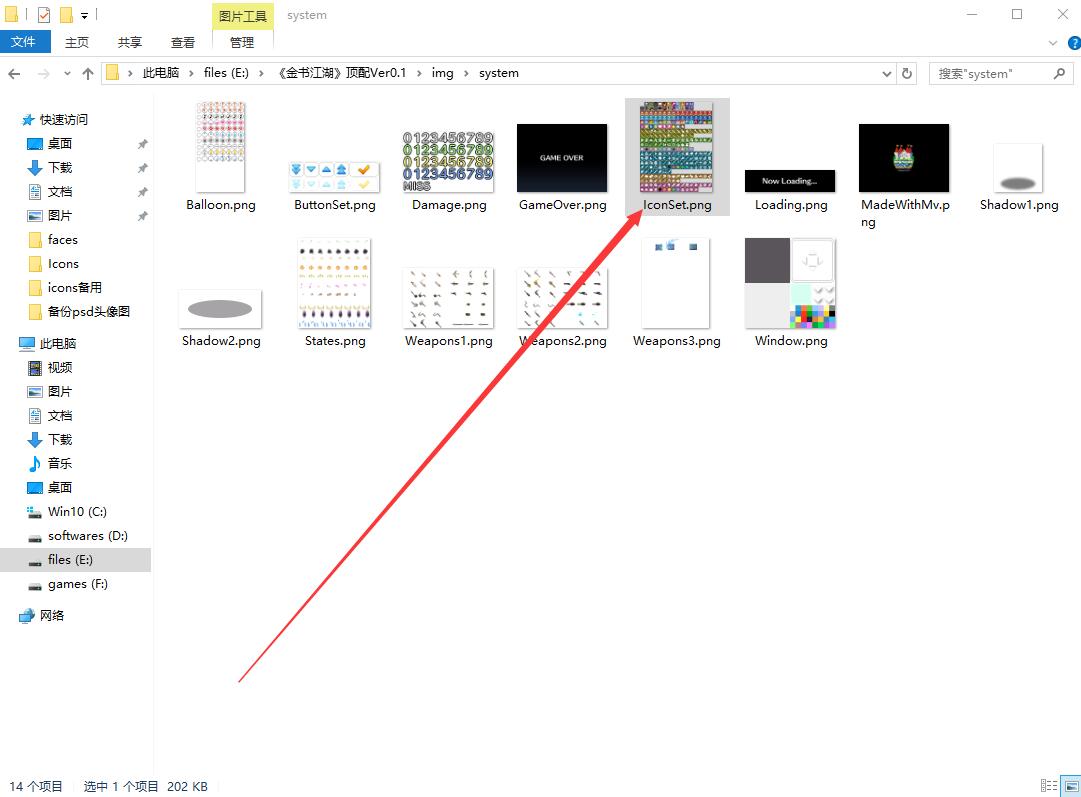Image resolution: width=1081 pixels, height=797 pixels.
Task: Open 音乐 folder in sidebar
Action: [60, 463]
